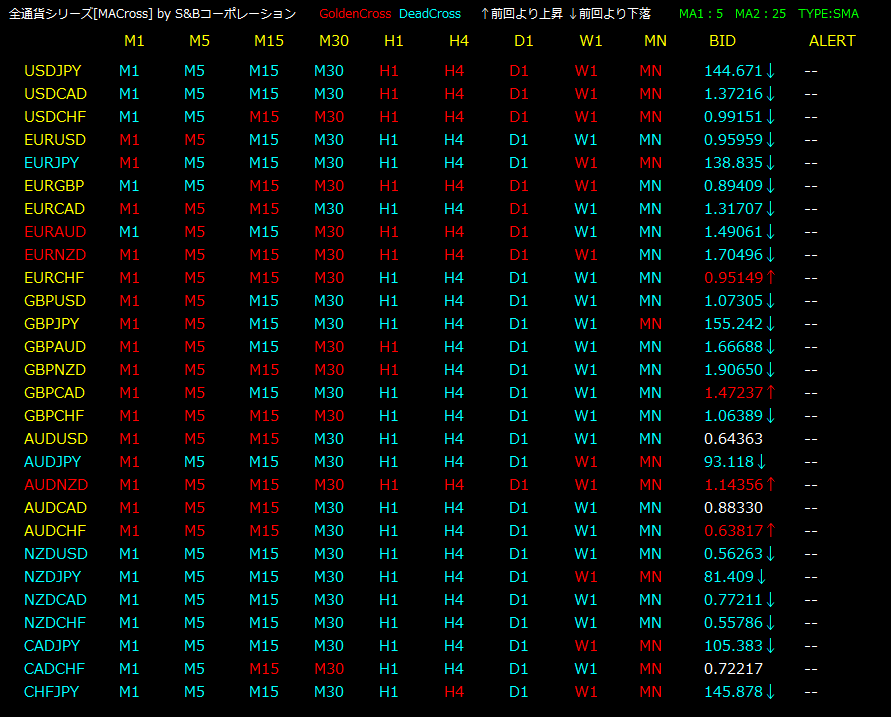The image size is (891, 717).
Task: Click the cyan DeadCross legend label
Action: tap(430, 14)
